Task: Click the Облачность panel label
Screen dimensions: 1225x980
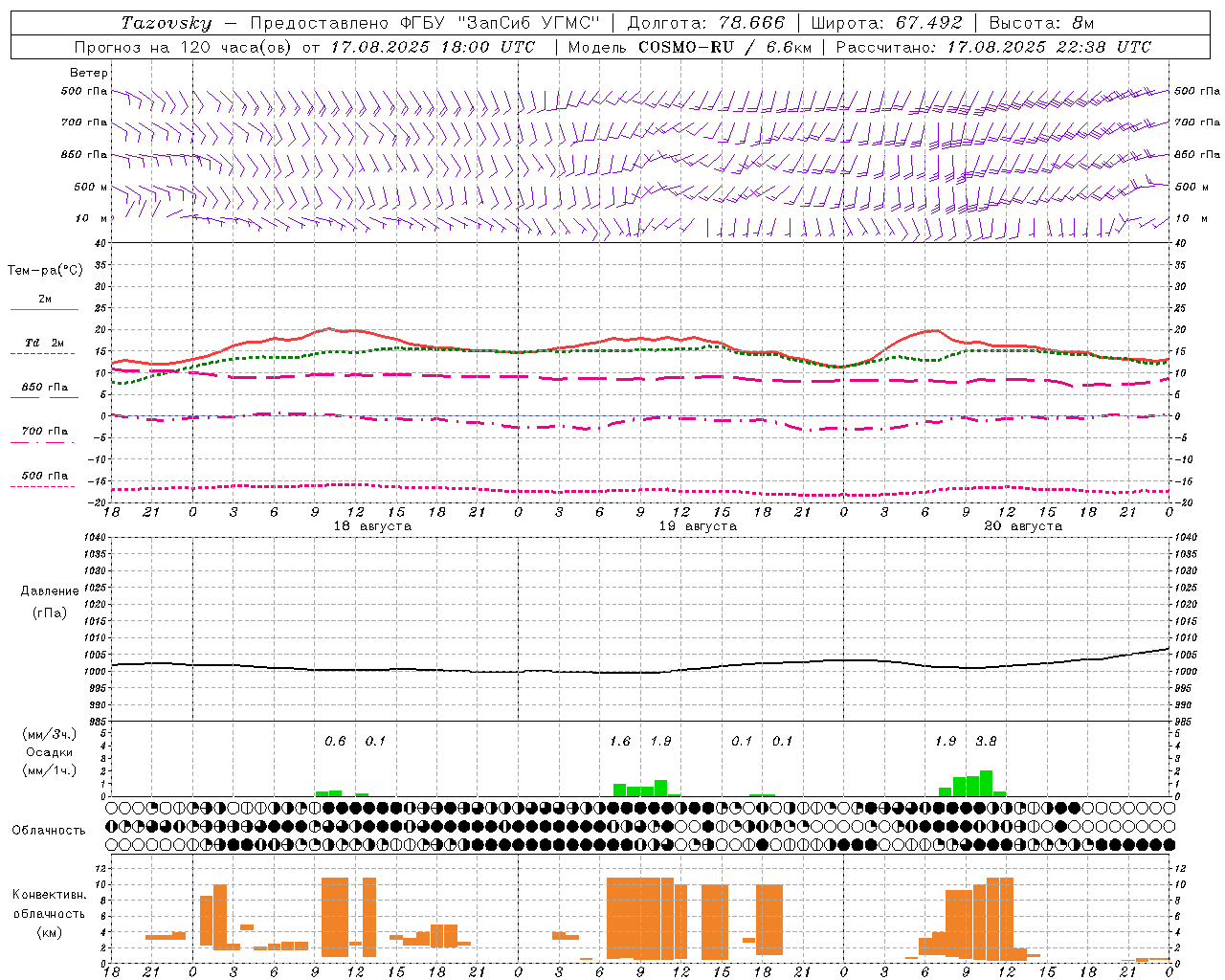Action: pos(49,831)
